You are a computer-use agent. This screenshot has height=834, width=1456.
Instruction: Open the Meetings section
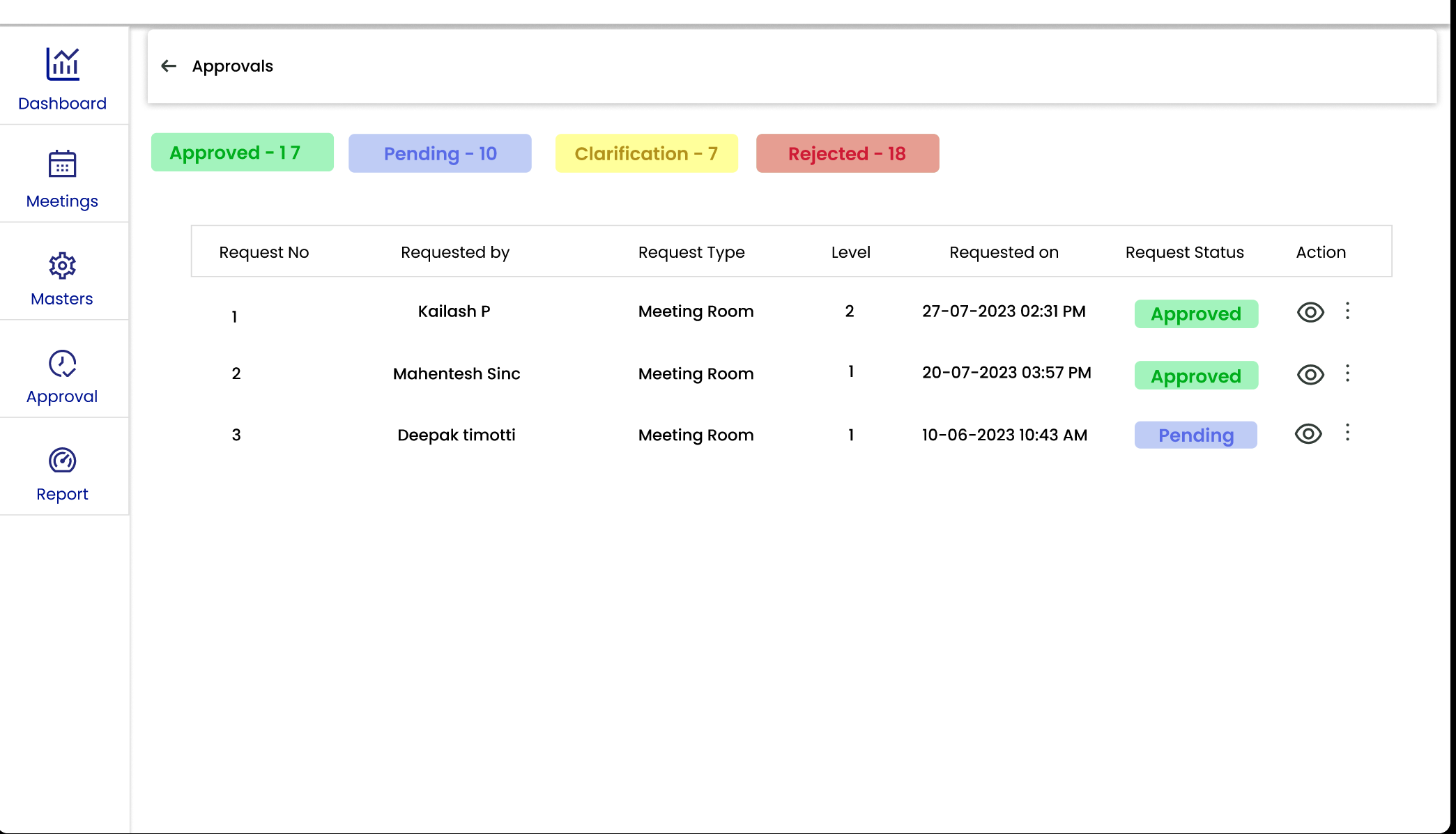coord(62,178)
